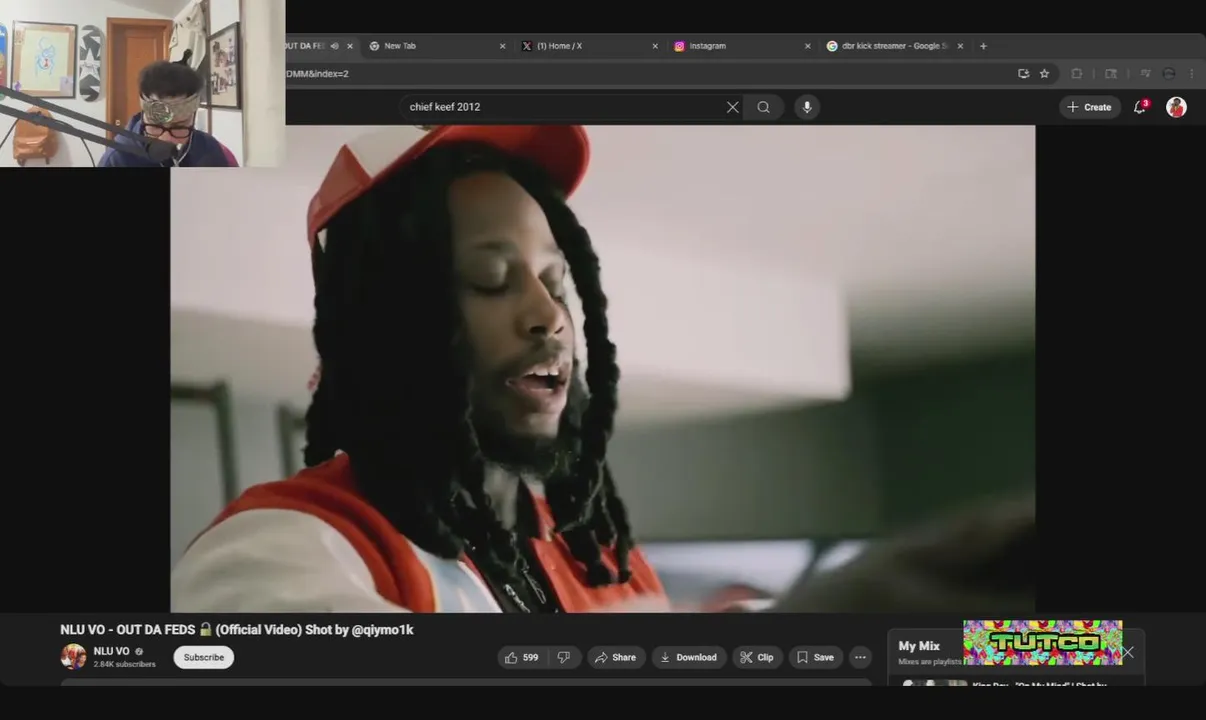1206x720 pixels.
Task: Like the video with thumbs up 599
Action: [522, 657]
